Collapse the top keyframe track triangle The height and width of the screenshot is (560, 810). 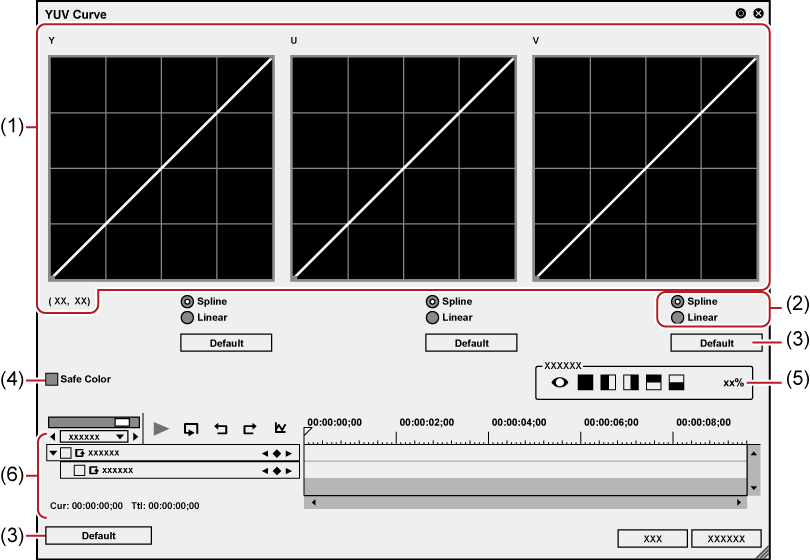click(53, 453)
